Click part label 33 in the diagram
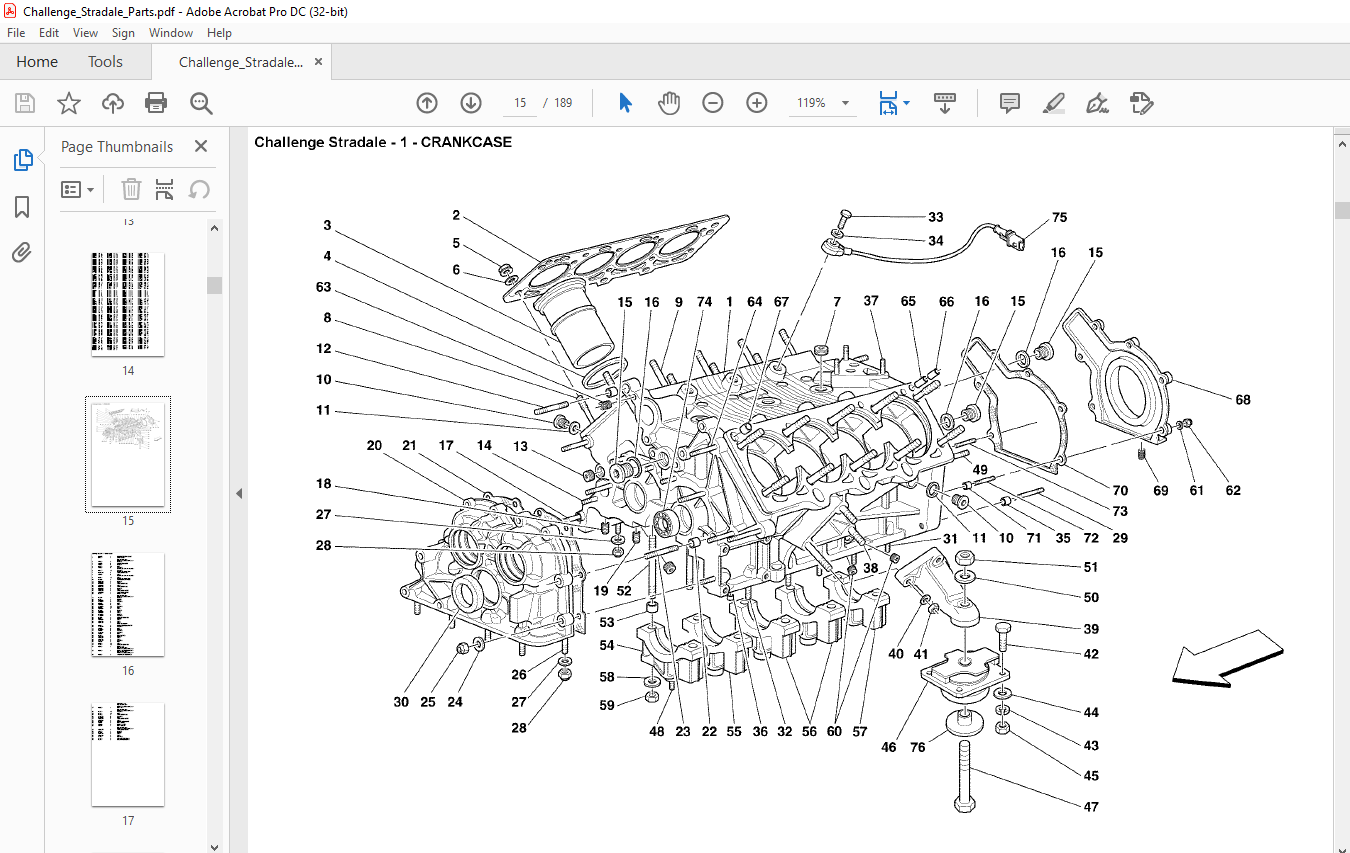Screen dimensions: 1350x853 click(x=935, y=217)
